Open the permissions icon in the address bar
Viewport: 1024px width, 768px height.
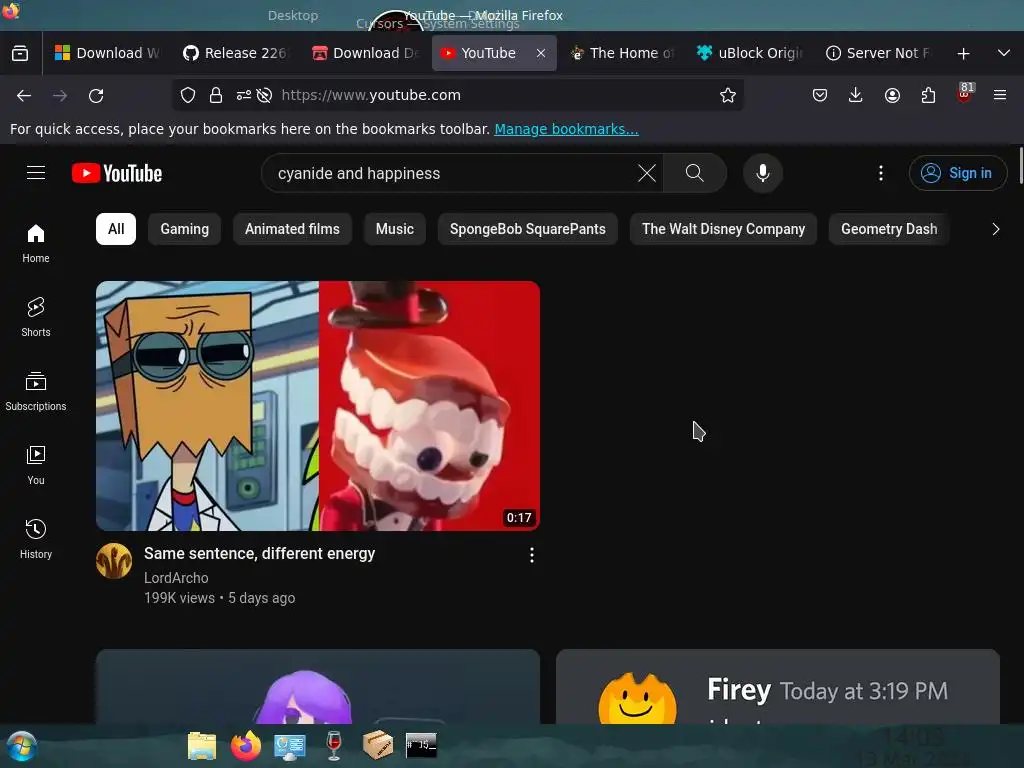244,95
